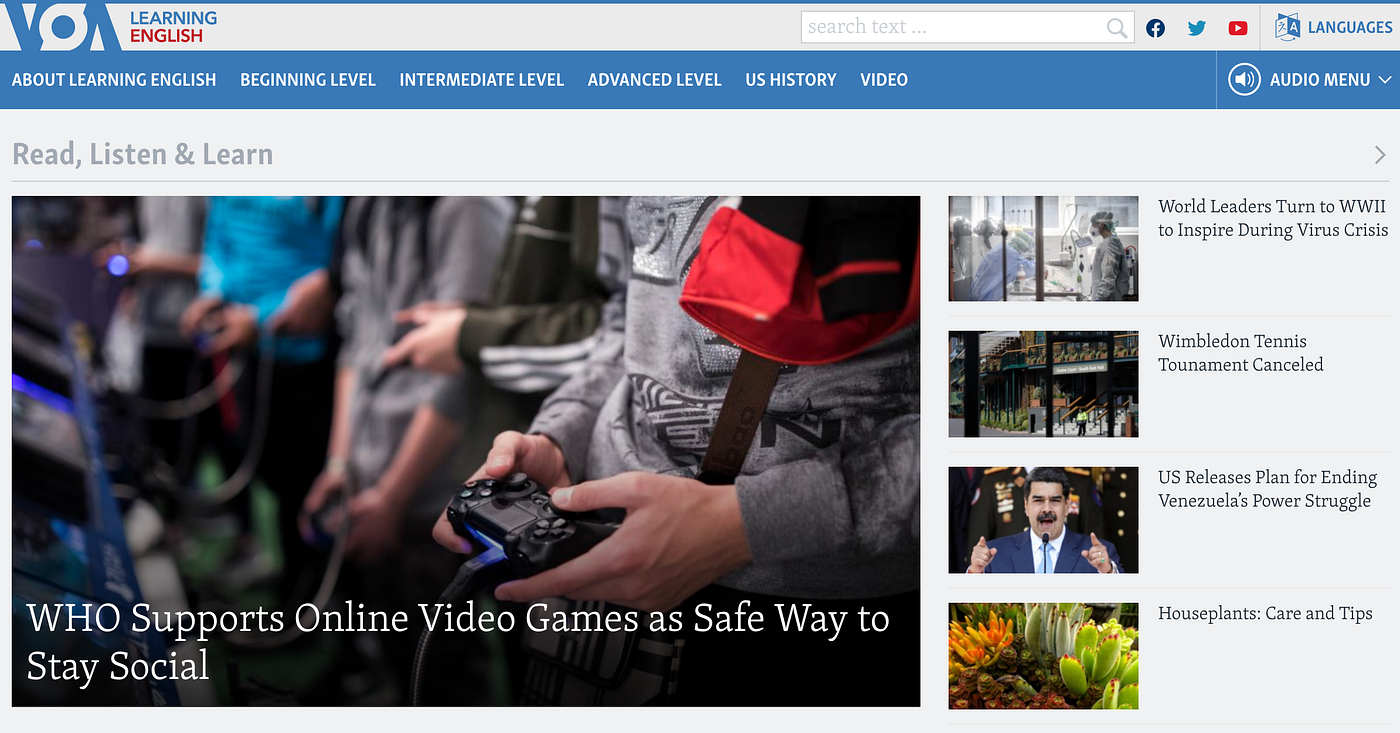Open the US History section

click(791, 80)
